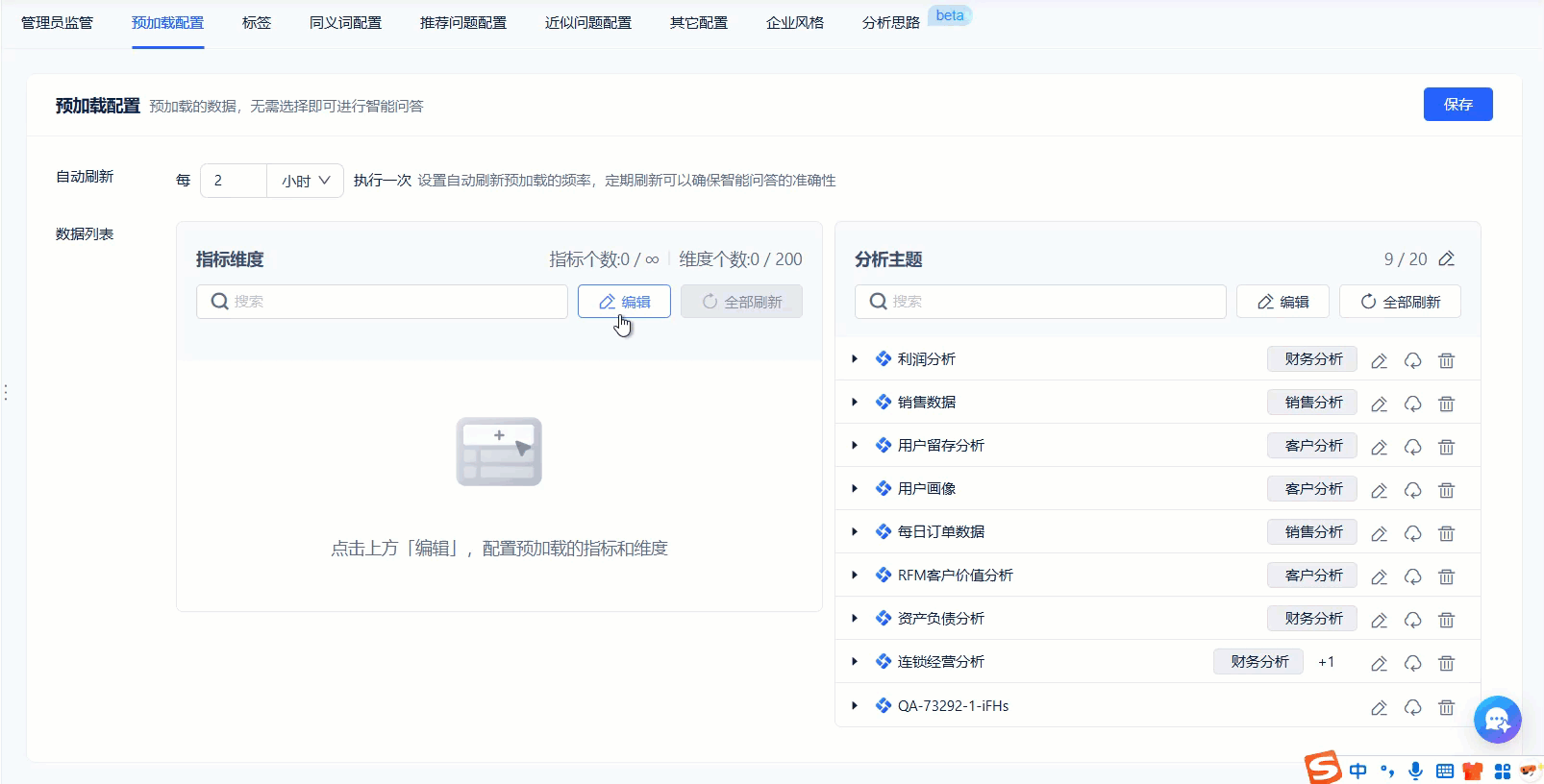Refresh the 利润分析 topic row
Image resolution: width=1544 pixels, height=784 pixels.
[x=1412, y=360]
